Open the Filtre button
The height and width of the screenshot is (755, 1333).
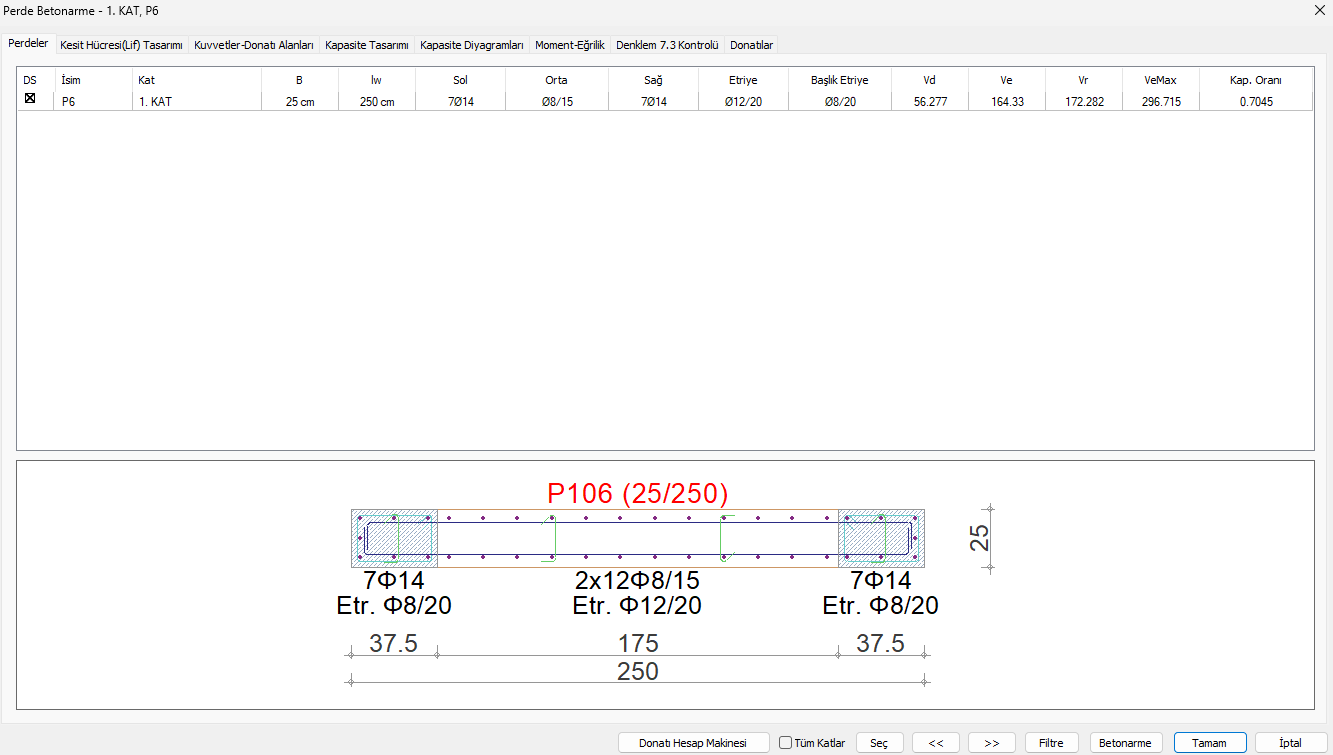tap(1050, 743)
